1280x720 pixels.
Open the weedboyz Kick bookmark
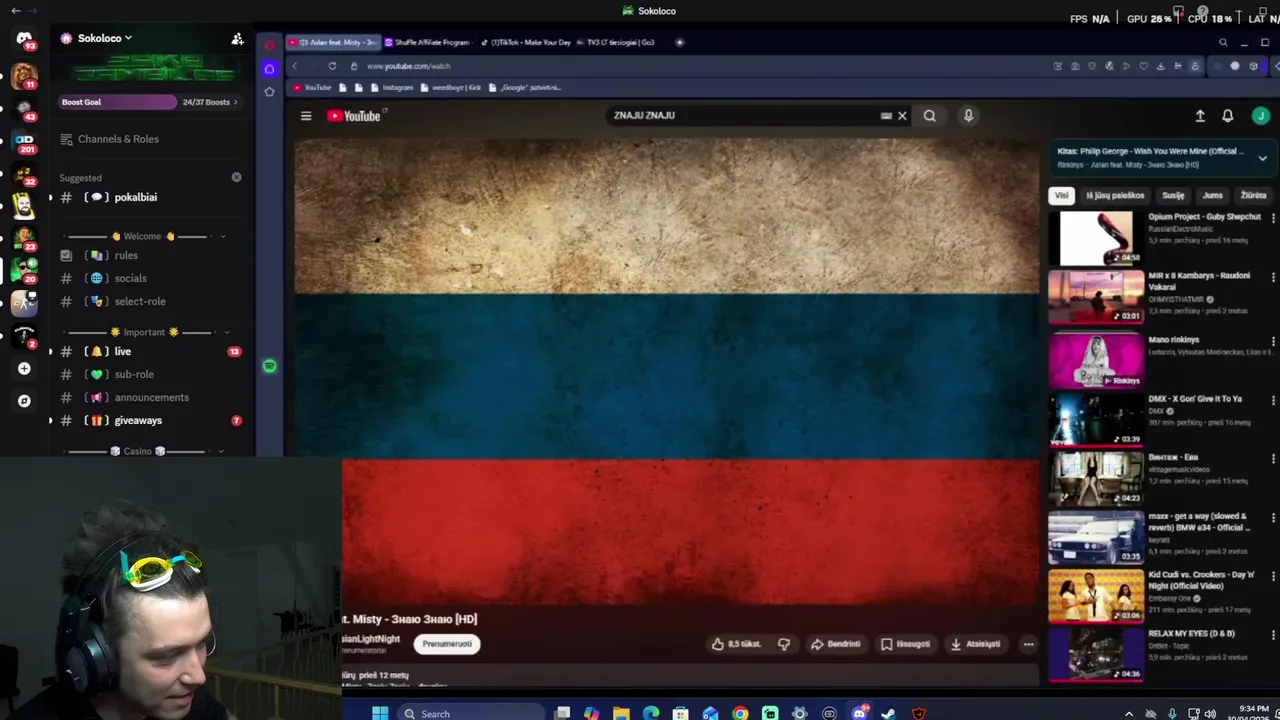coord(451,87)
